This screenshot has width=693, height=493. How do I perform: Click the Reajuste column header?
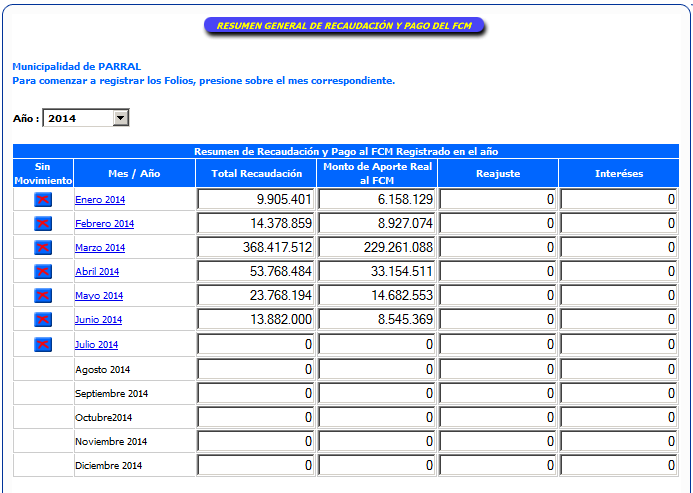(x=498, y=173)
